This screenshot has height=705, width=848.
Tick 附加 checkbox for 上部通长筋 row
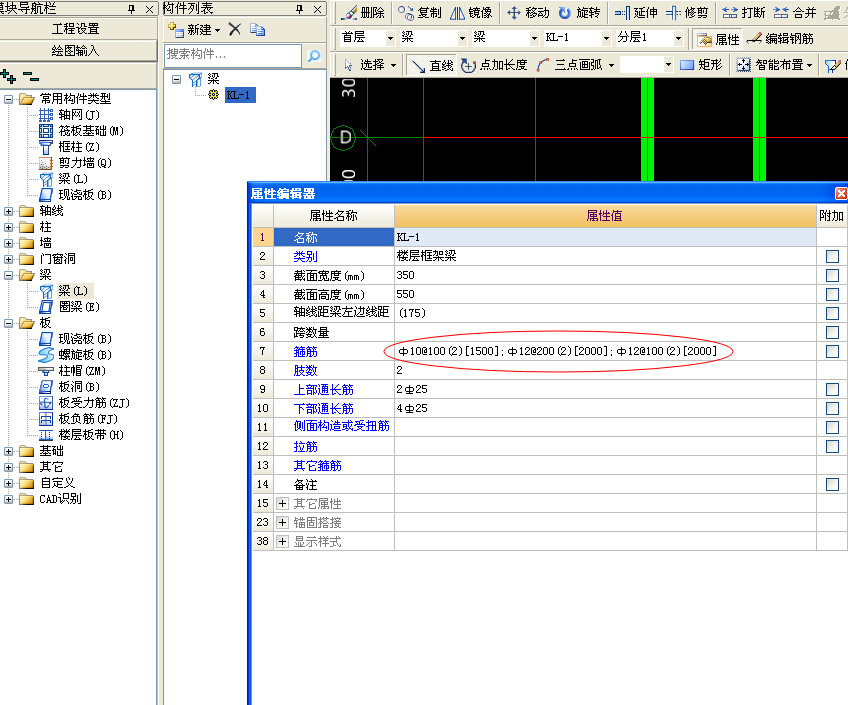[x=832, y=389]
